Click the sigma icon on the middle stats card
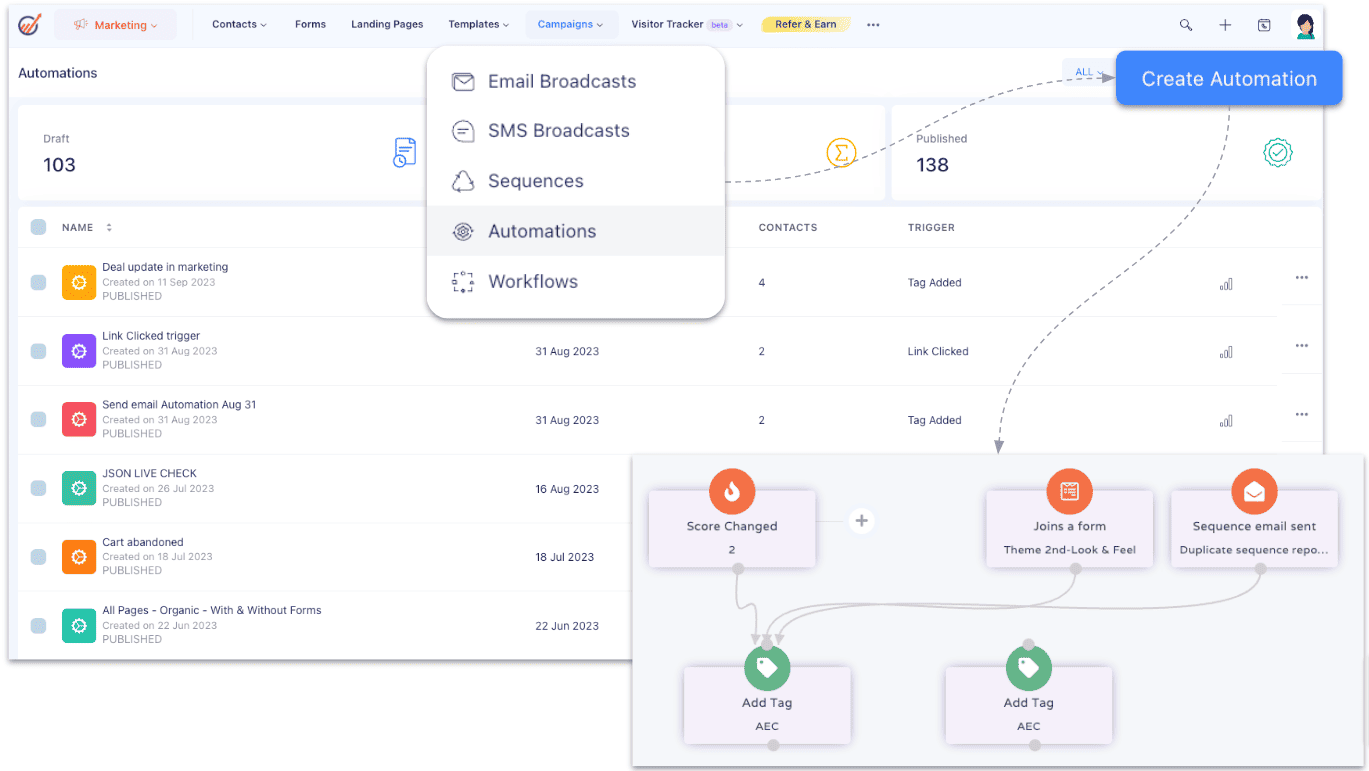Viewport: 1369px width, 771px height. coord(841,153)
